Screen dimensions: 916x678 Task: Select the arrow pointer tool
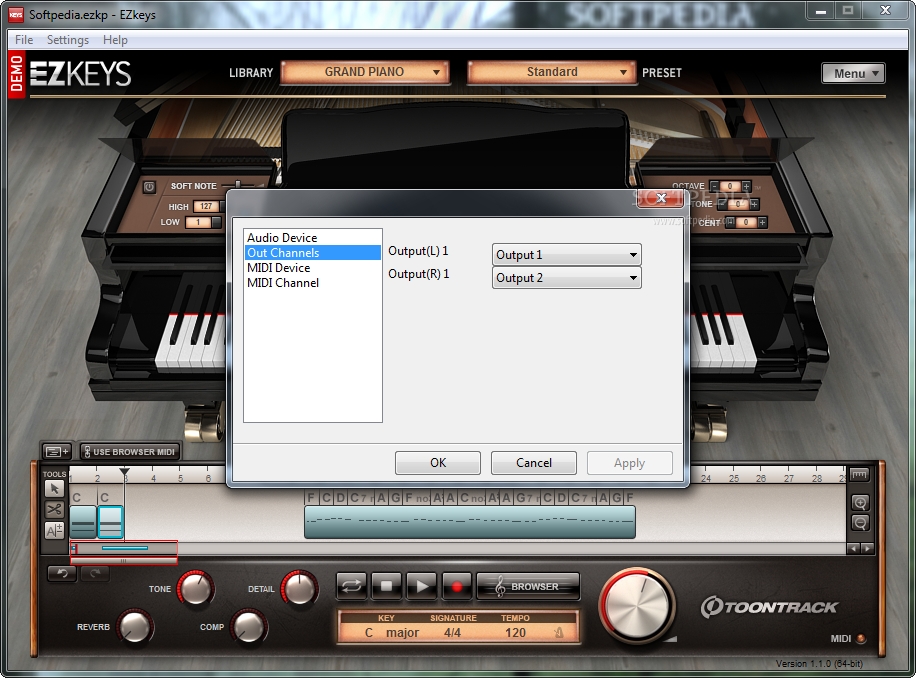point(54,489)
